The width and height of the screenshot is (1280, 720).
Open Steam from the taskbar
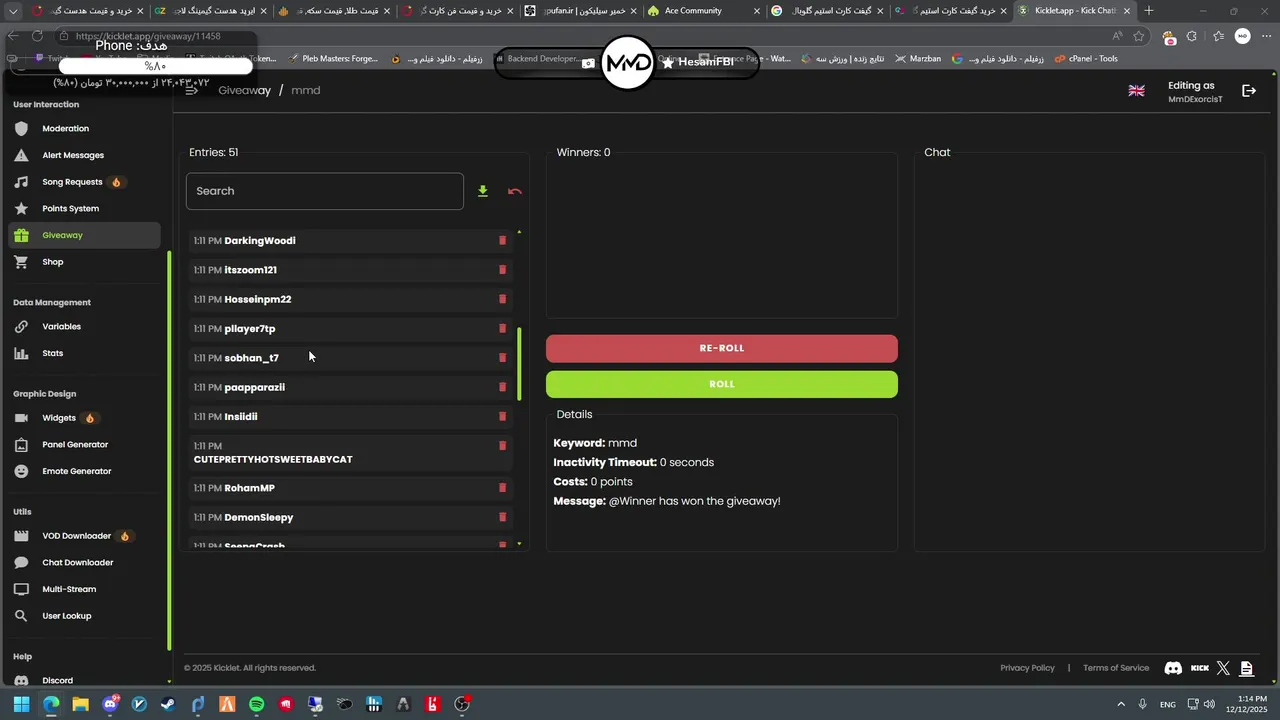[168, 704]
